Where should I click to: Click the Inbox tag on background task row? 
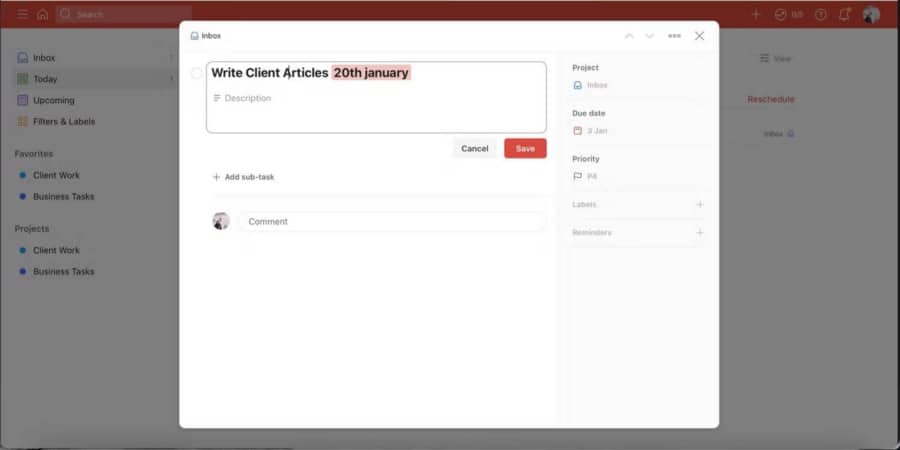point(779,134)
